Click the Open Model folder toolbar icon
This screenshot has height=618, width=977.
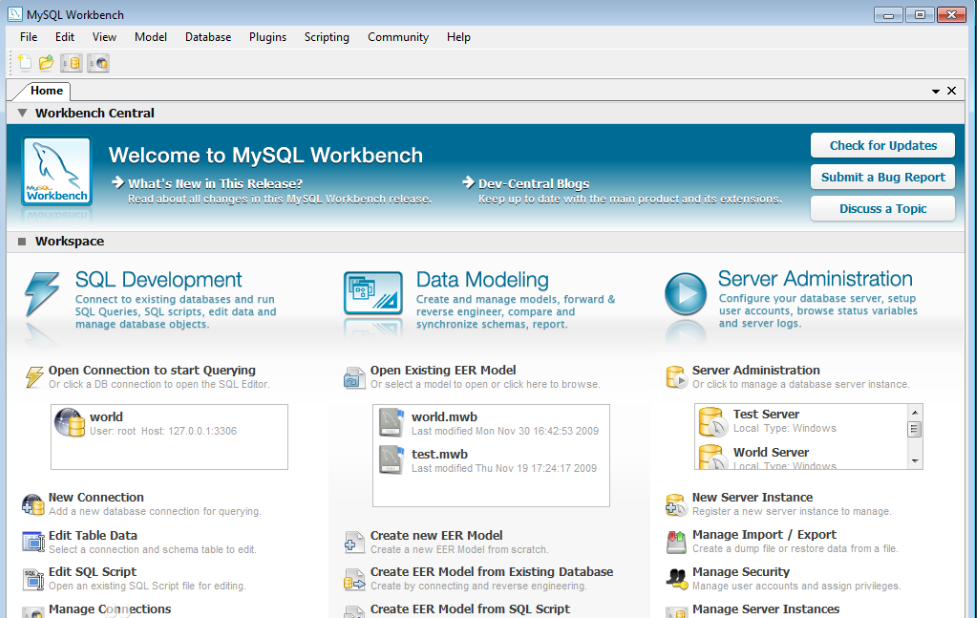tap(47, 63)
